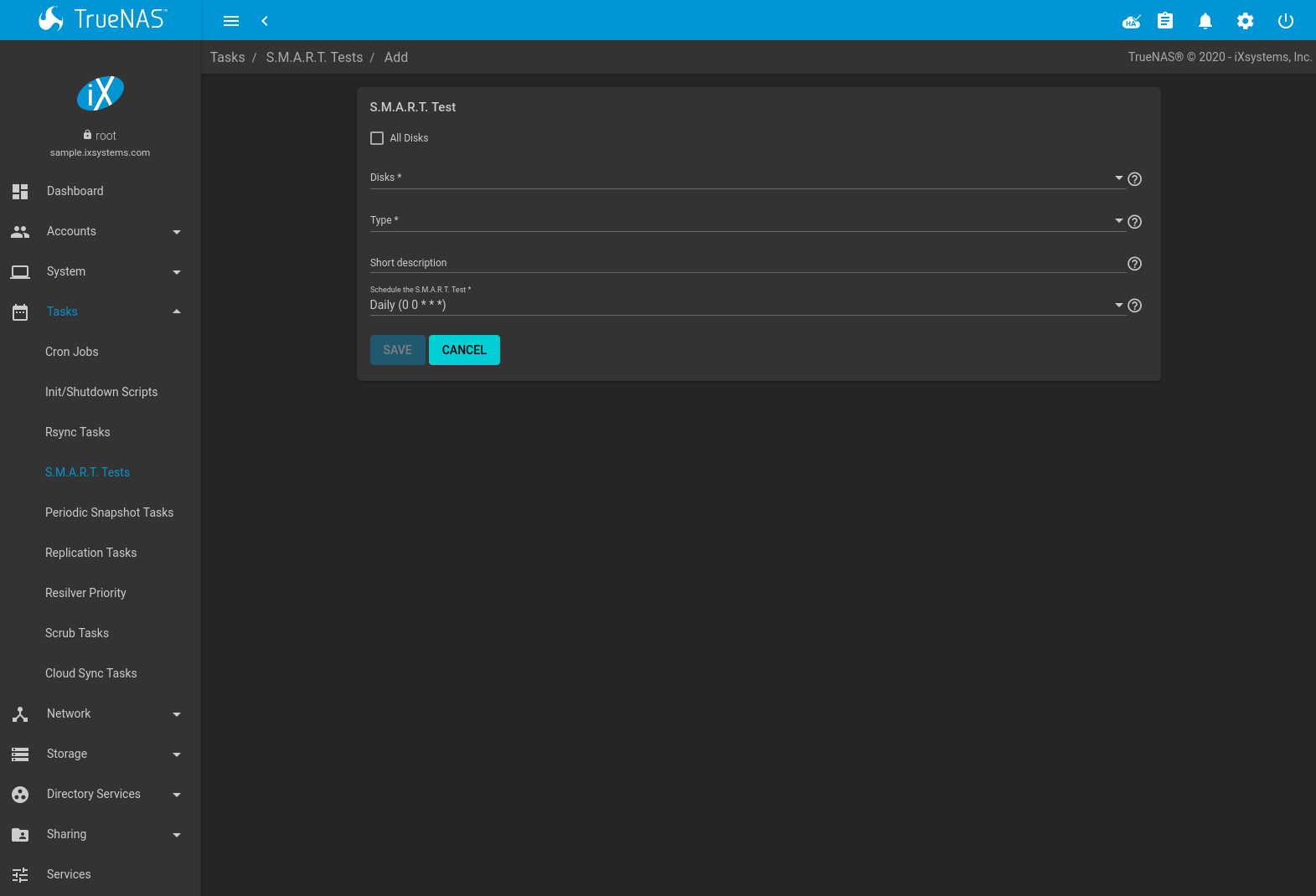The width and height of the screenshot is (1316, 896).
Task: Show help for the Schedule field
Action: pyautogui.click(x=1135, y=306)
